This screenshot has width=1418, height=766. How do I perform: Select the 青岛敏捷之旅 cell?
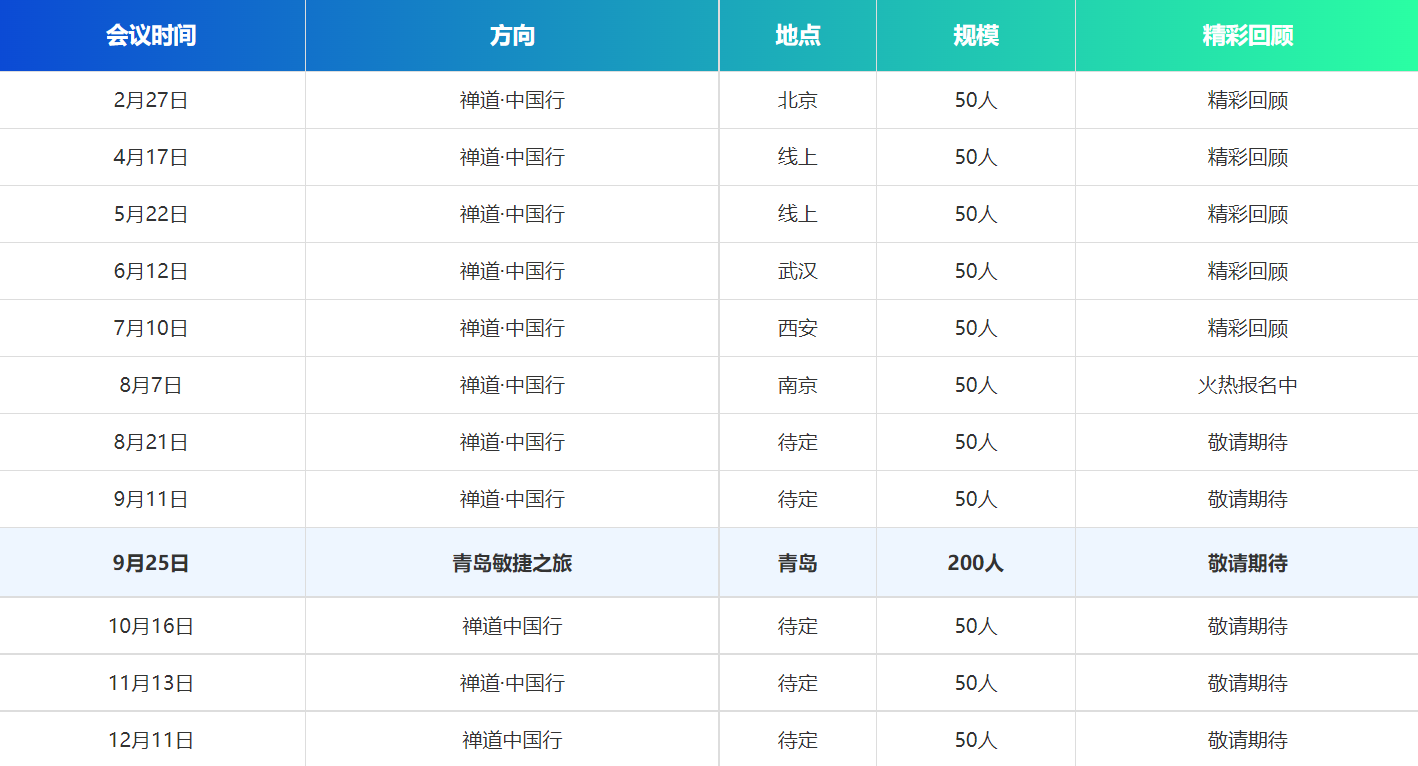(x=512, y=563)
